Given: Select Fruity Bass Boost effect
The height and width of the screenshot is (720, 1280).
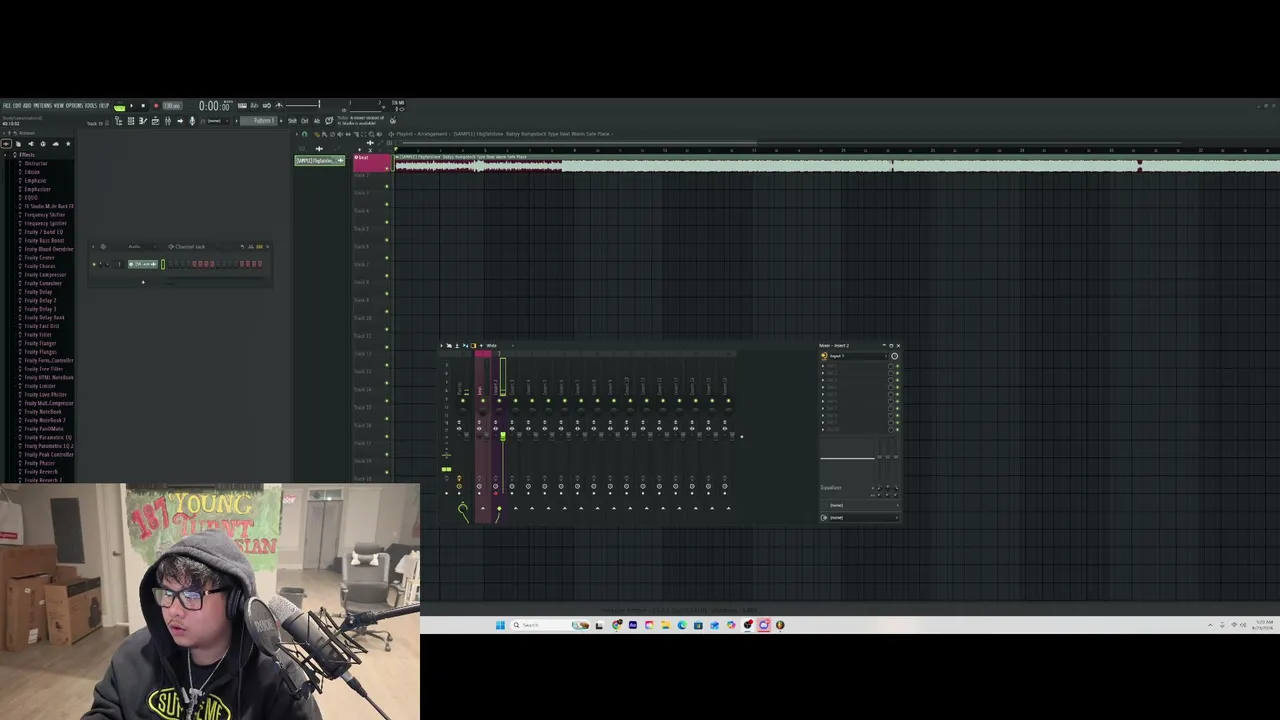Looking at the screenshot, I should tap(44, 241).
